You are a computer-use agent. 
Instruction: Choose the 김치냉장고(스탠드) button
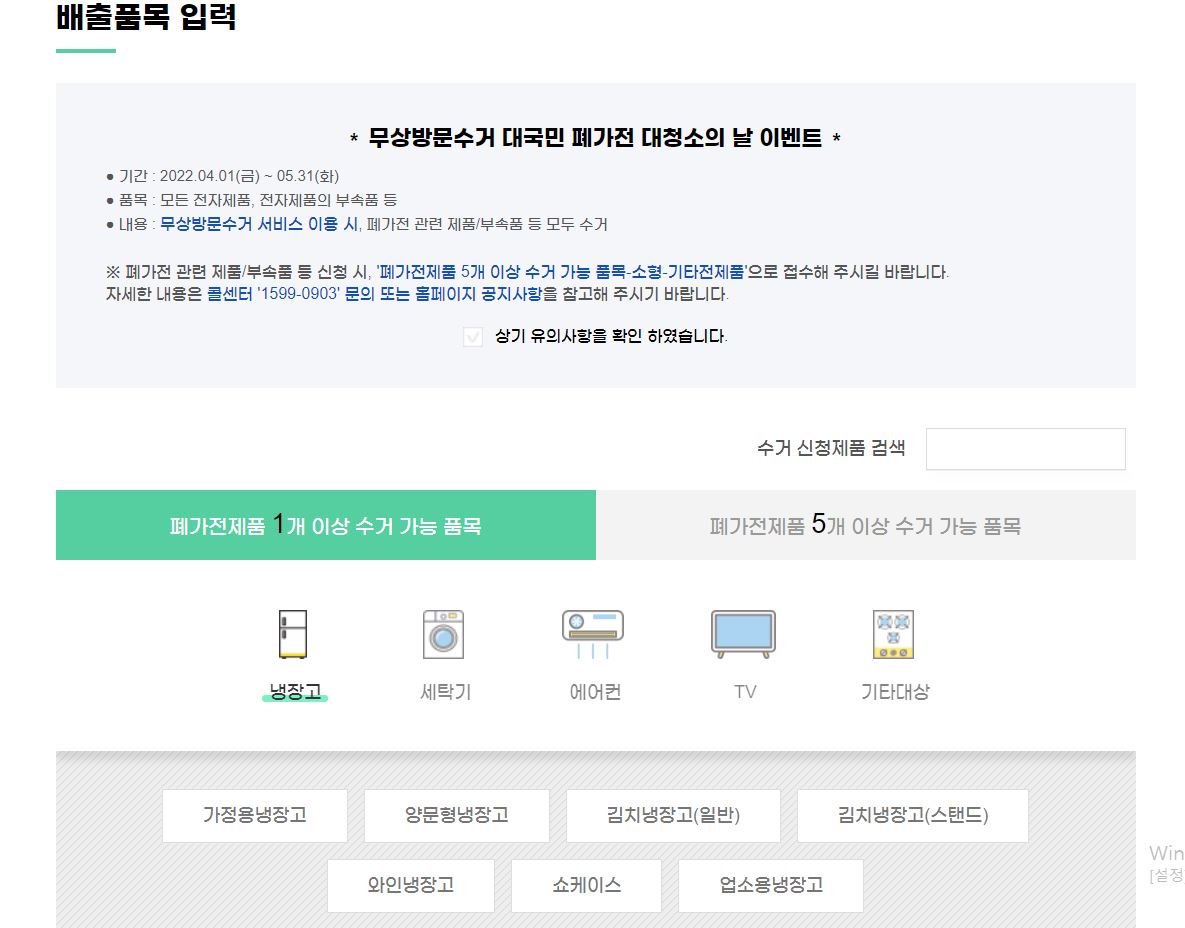tap(913, 815)
